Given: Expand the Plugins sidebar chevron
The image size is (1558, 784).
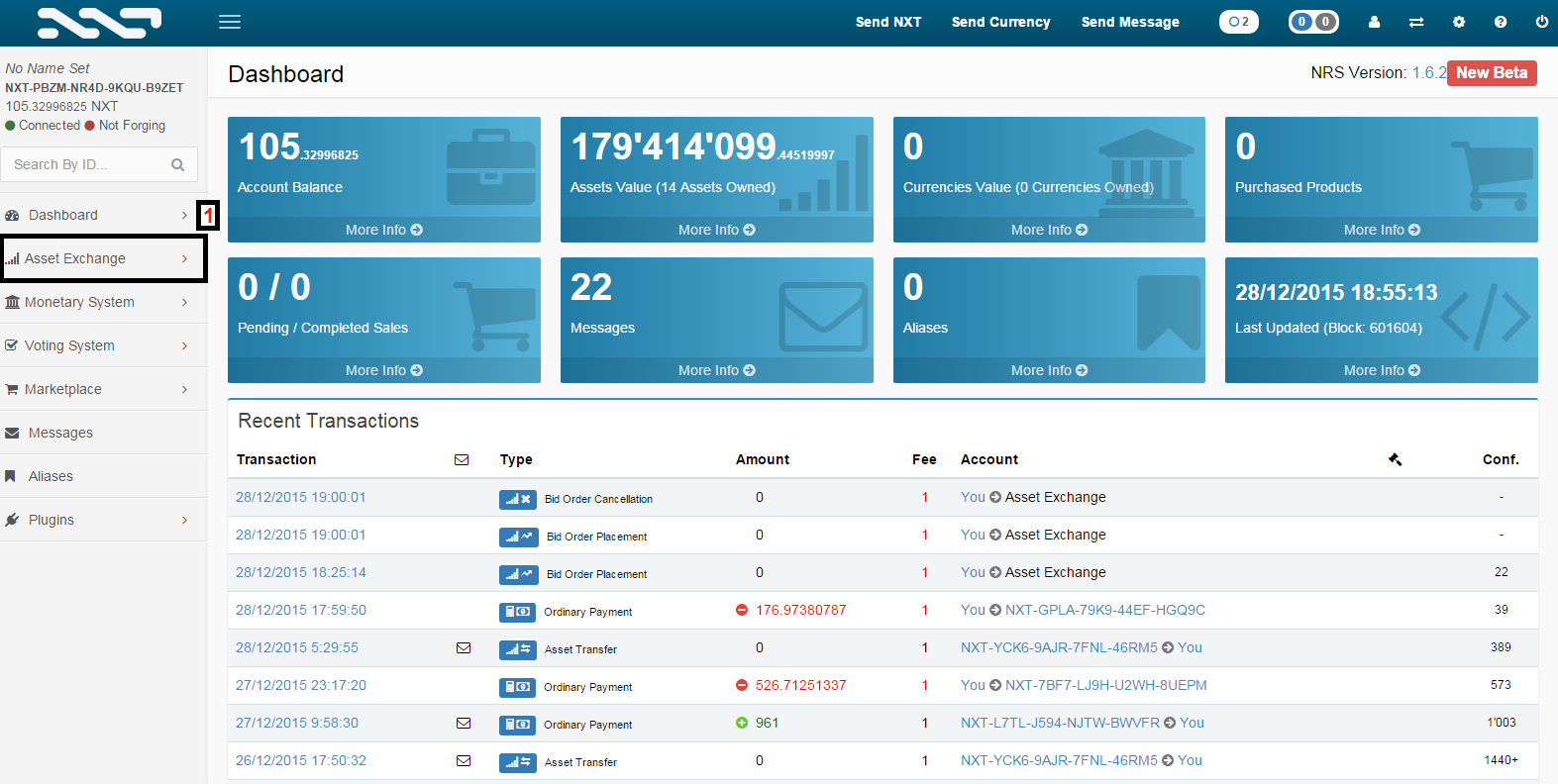Looking at the screenshot, I should 184,520.
